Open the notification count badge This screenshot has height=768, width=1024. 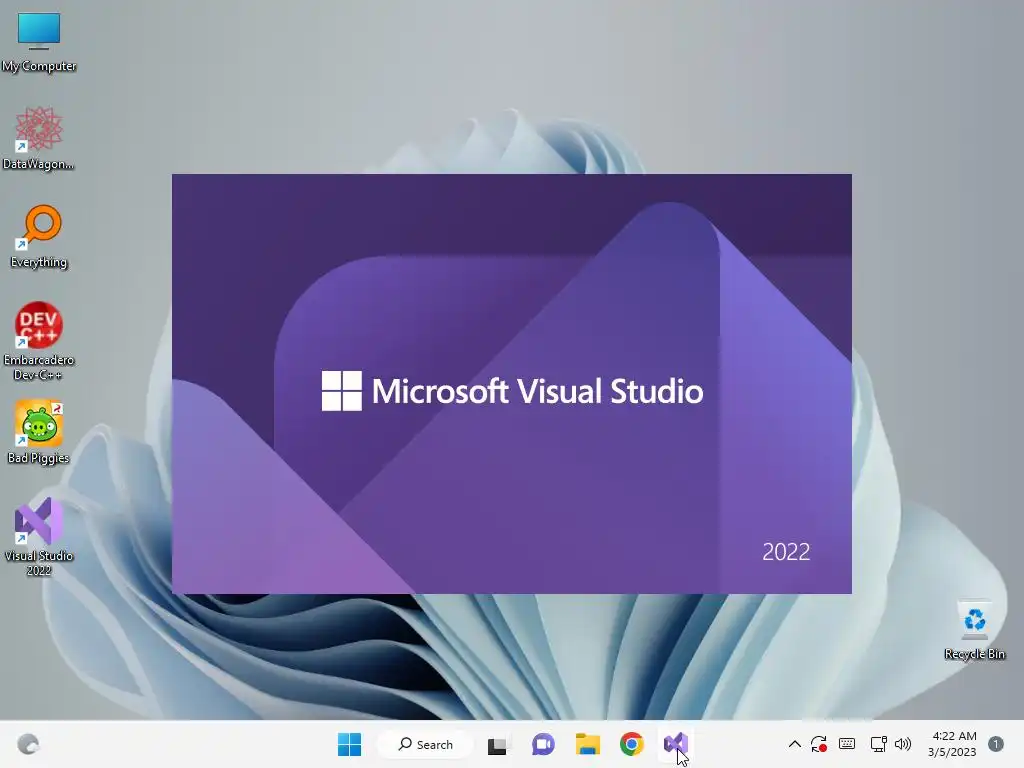pyautogui.click(x=996, y=744)
